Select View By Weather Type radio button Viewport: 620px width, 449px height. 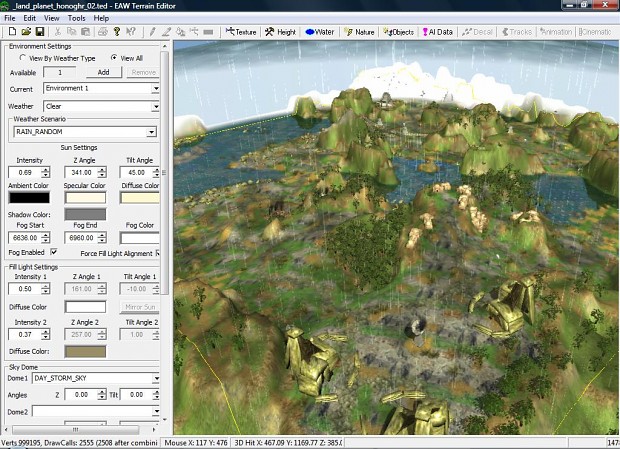pyautogui.click(x=23, y=58)
